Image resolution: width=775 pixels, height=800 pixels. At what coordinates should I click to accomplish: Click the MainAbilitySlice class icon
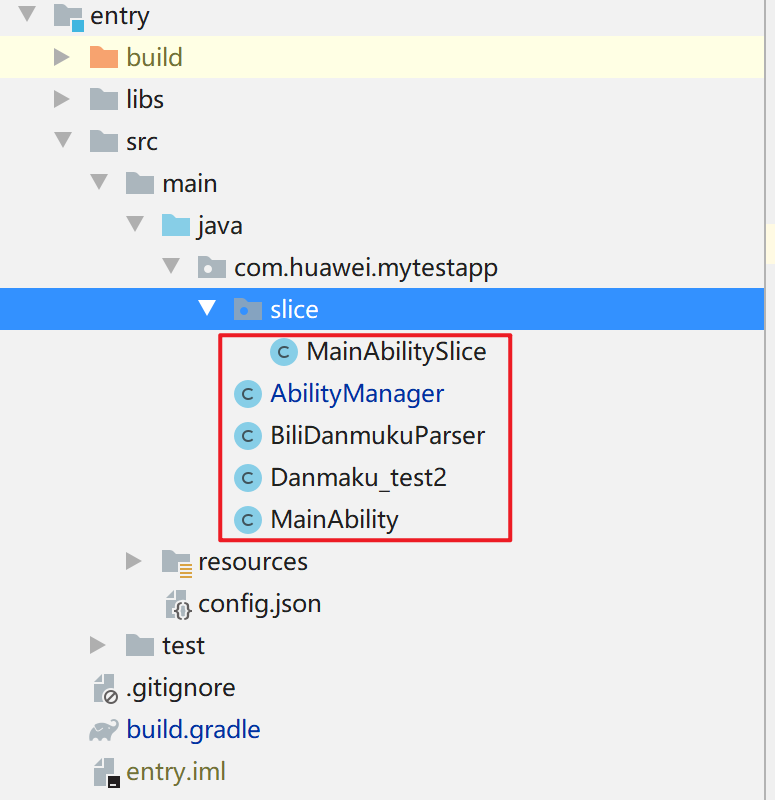click(285, 352)
